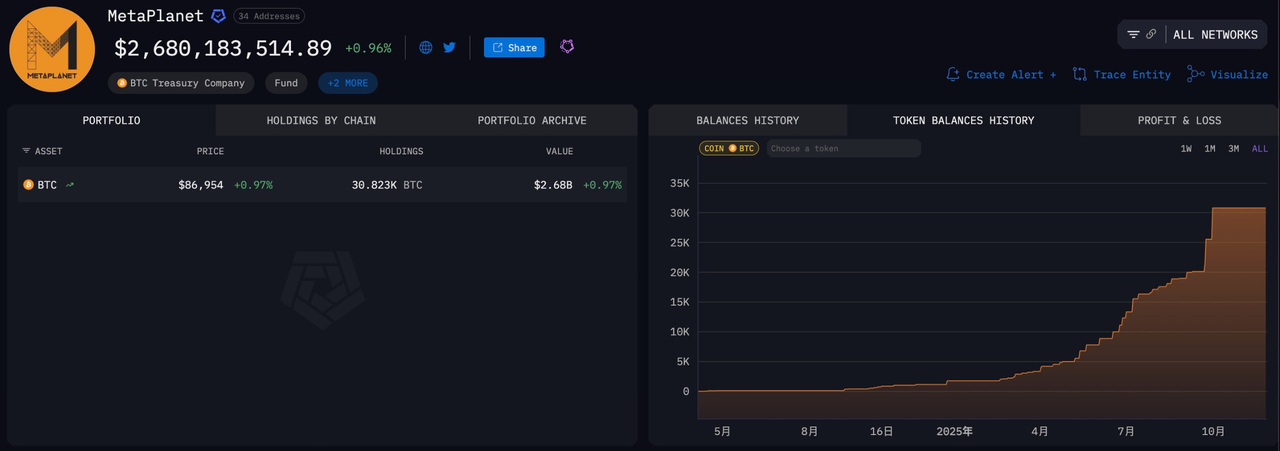Open the website globe icon
The height and width of the screenshot is (451, 1280).
coord(426,47)
